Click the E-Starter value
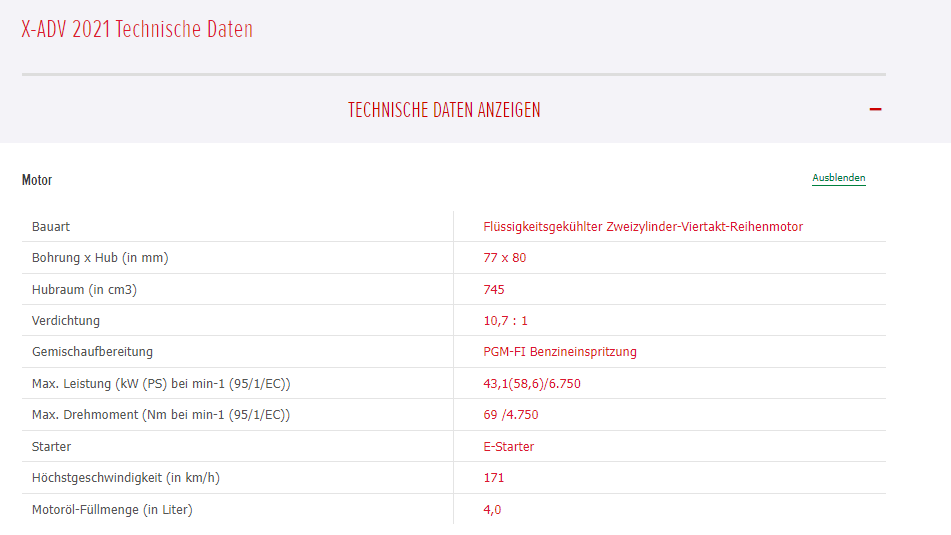Viewport: 951px width, 535px height. tap(508, 447)
